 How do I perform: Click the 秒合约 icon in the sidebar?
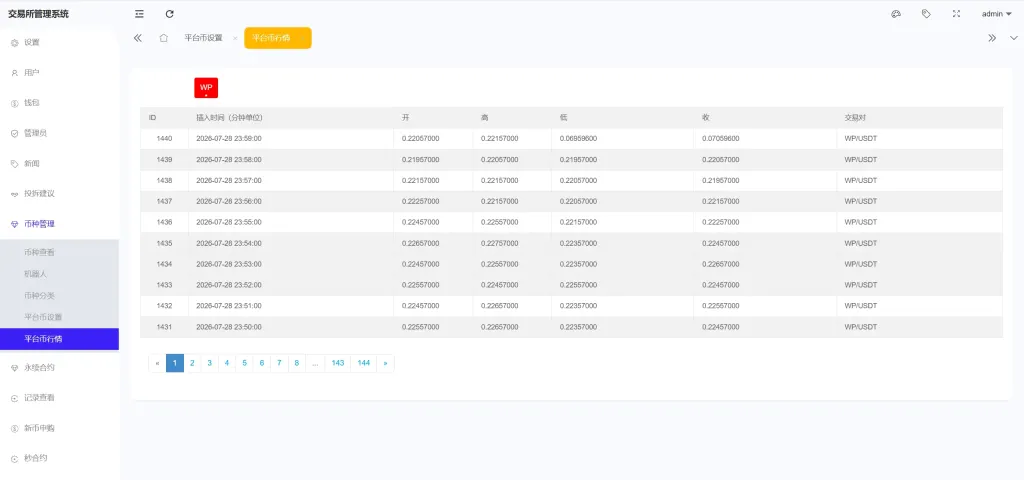(14, 458)
